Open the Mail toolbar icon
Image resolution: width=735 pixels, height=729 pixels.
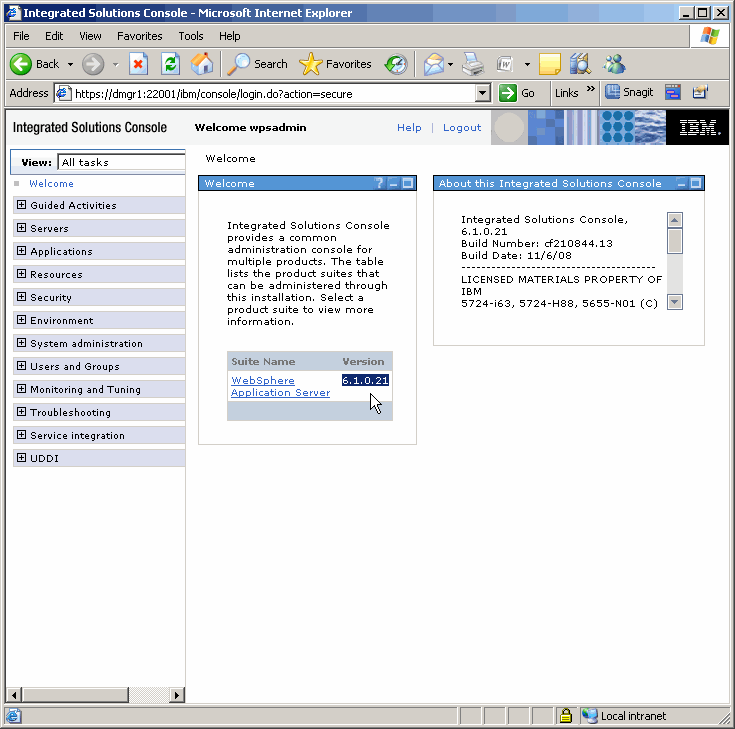433,64
